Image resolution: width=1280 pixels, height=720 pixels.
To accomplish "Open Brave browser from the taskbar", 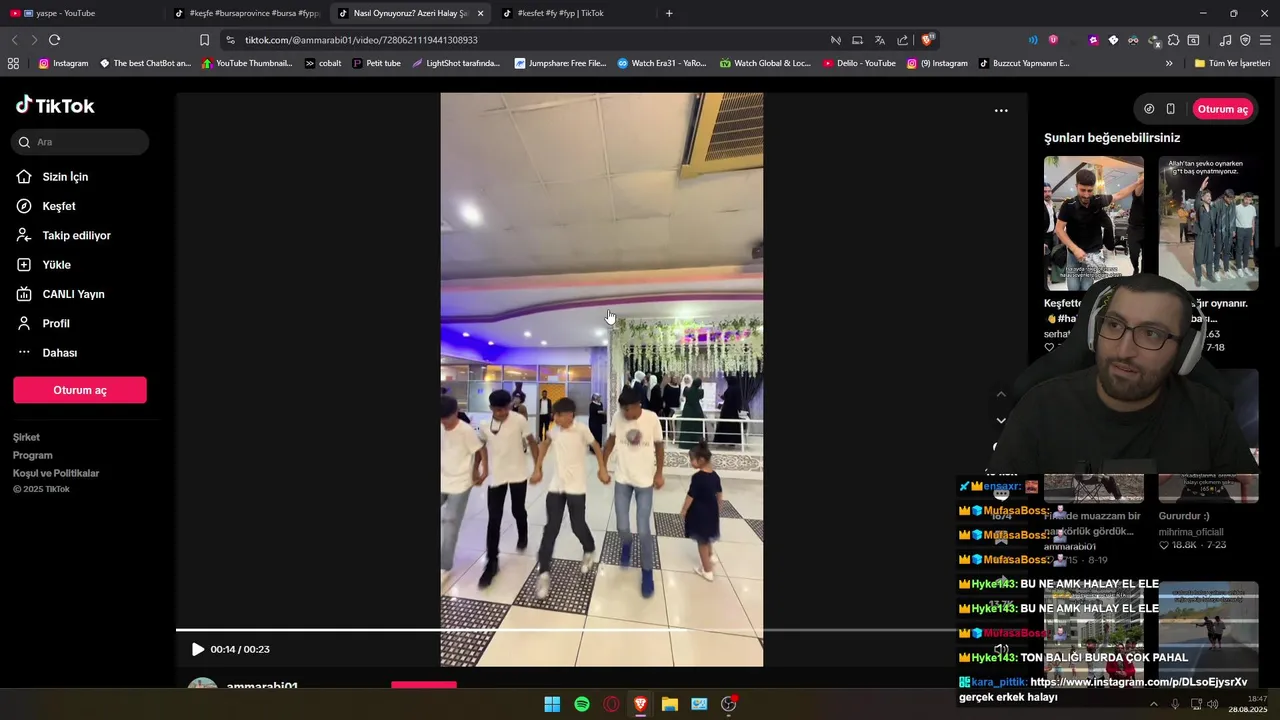I will 640,704.
